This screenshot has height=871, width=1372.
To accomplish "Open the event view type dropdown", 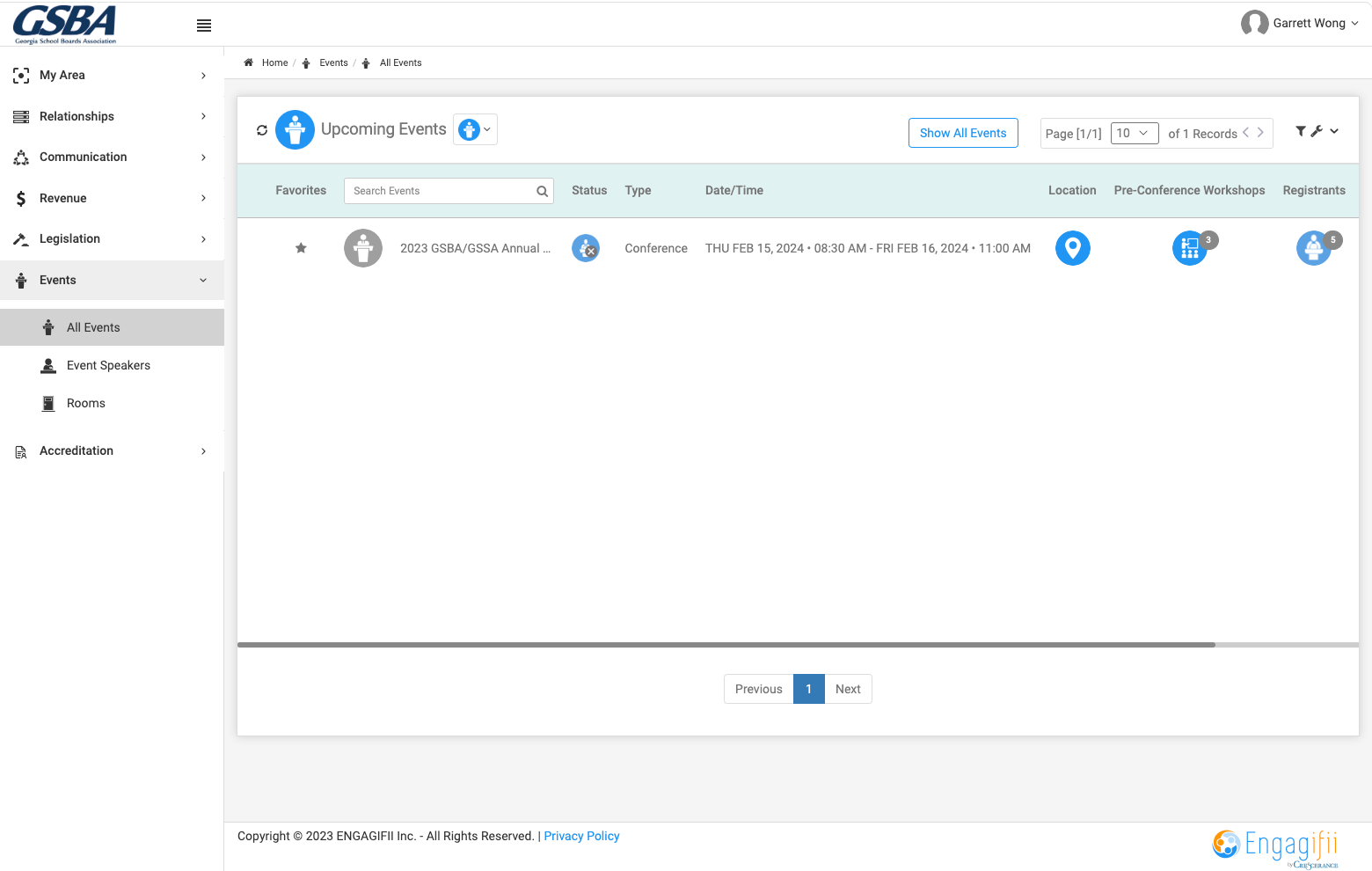I will click(x=475, y=129).
